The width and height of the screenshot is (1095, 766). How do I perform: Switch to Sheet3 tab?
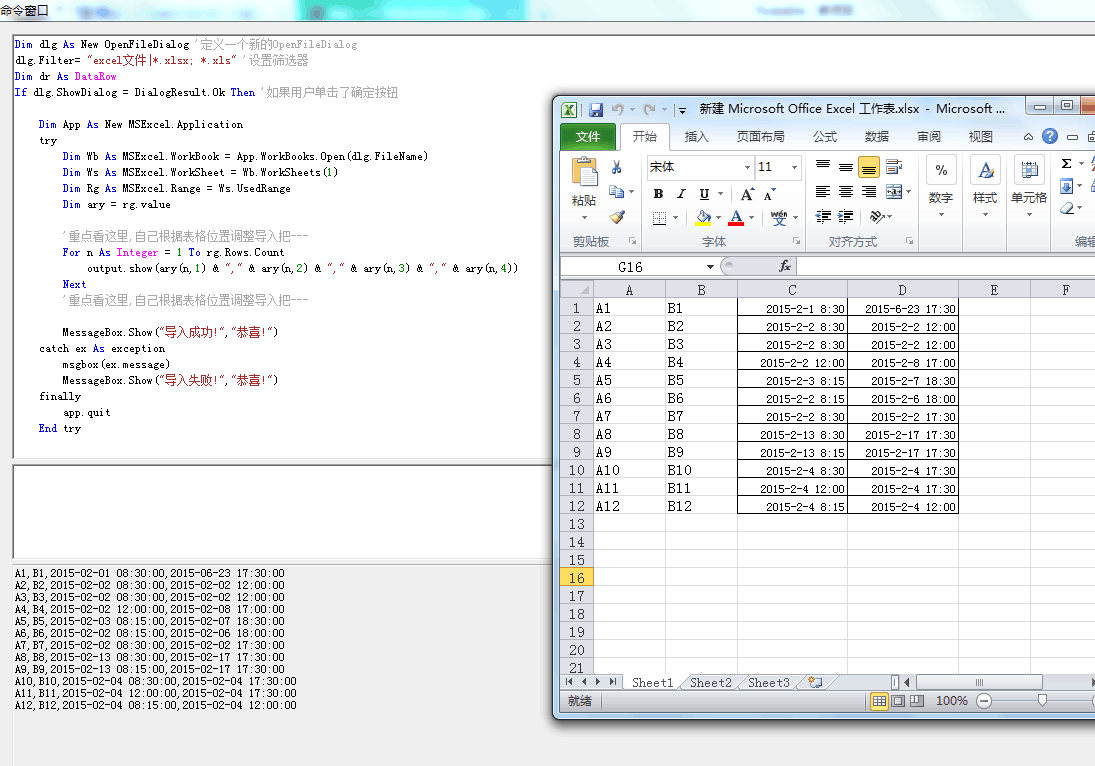pos(768,683)
